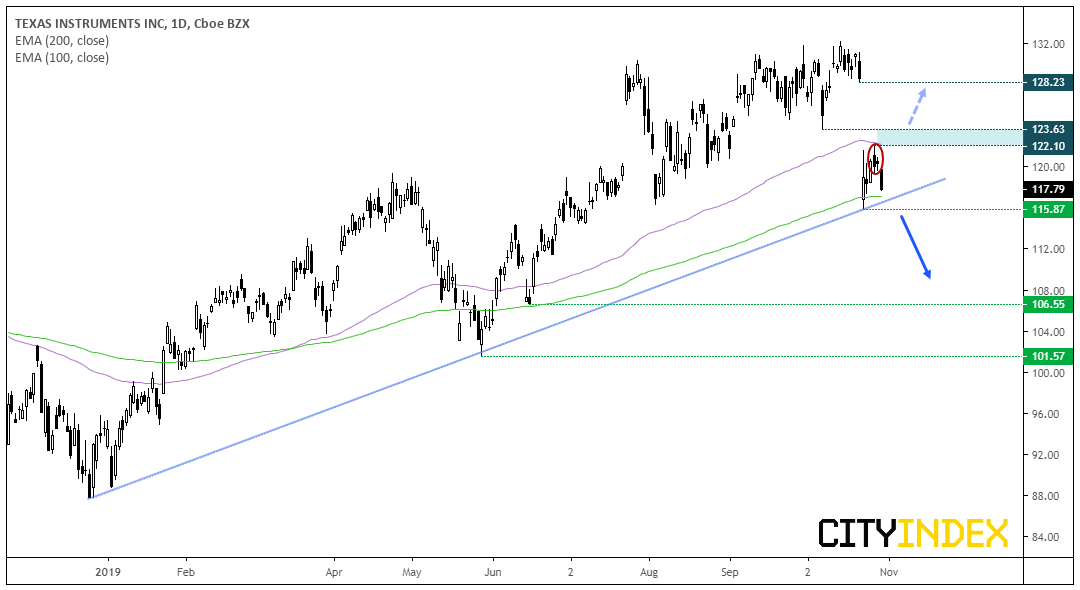Select the Nov label on time axis

click(x=889, y=572)
